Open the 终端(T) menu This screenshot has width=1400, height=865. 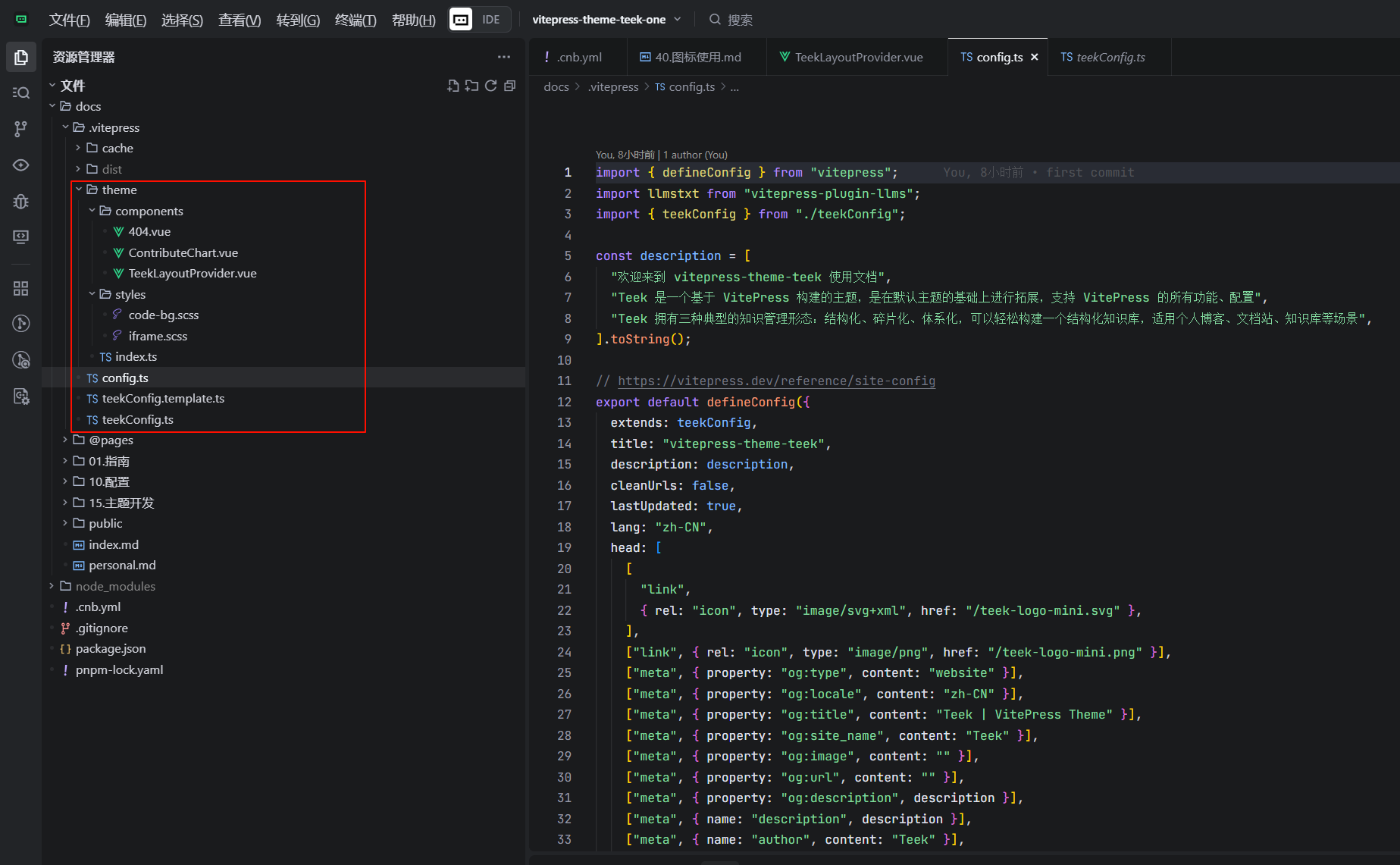pyautogui.click(x=355, y=20)
